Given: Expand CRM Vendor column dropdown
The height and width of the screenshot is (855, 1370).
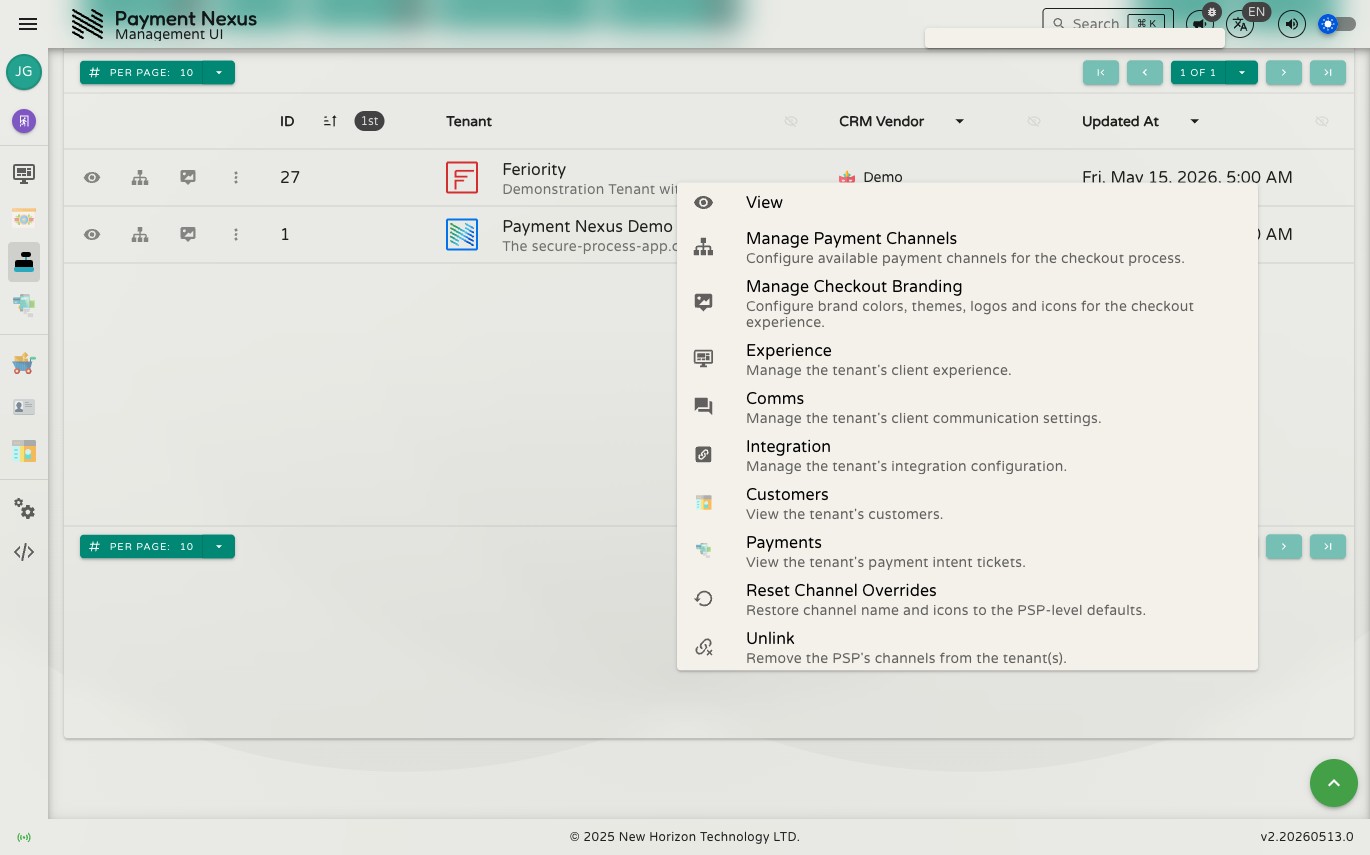Looking at the screenshot, I should click(959, 121).
